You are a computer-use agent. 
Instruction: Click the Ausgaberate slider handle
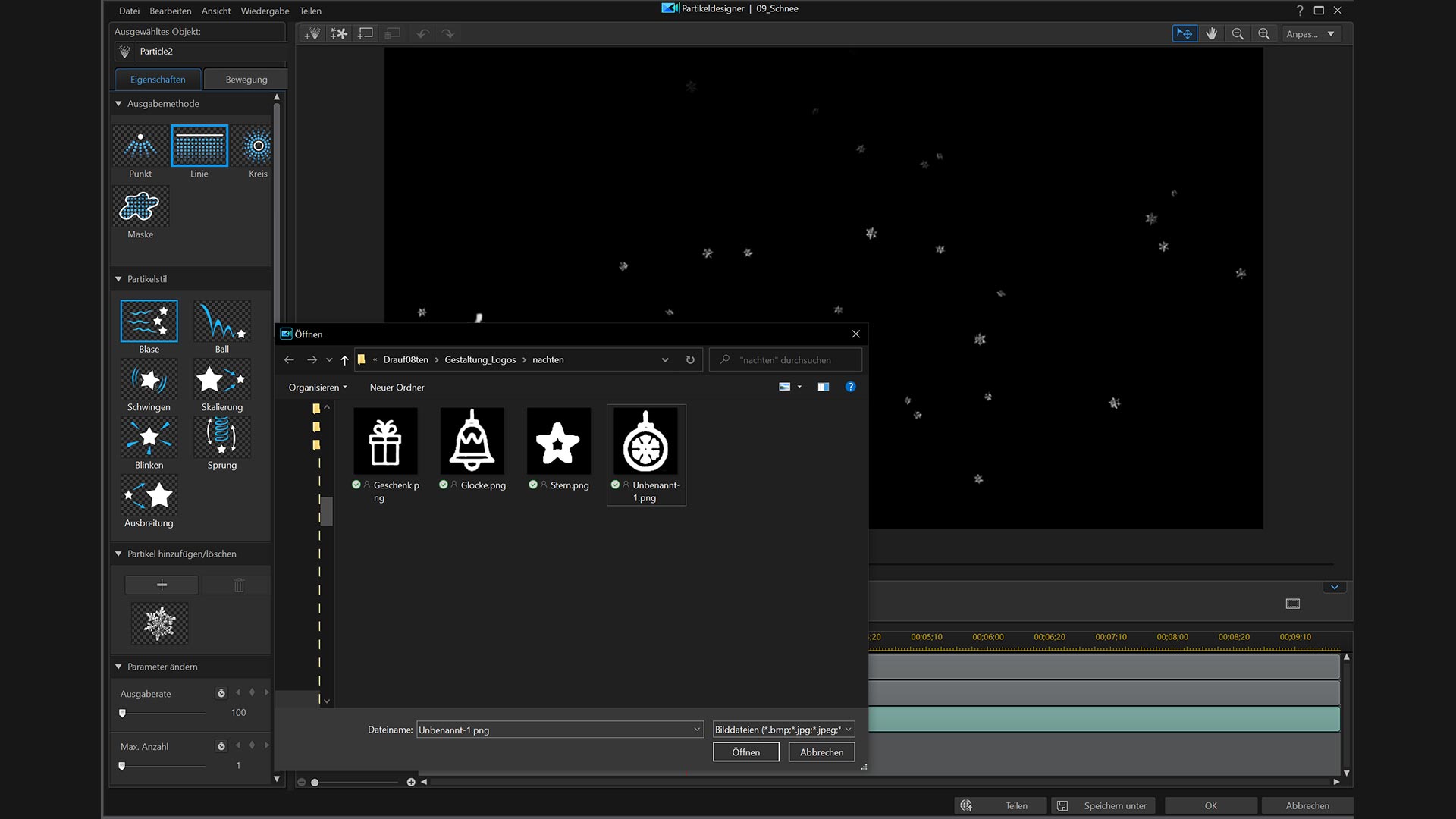point(122,713)
